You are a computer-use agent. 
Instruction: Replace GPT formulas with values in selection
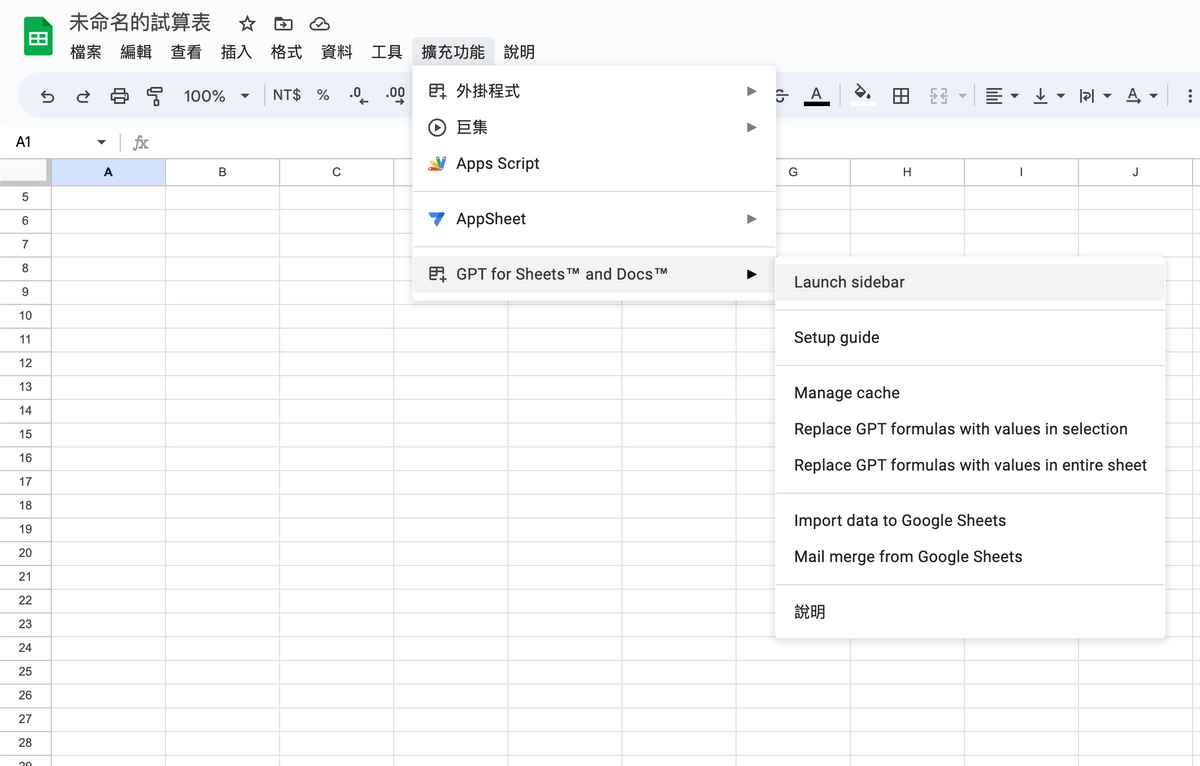(x=970, y=429)
